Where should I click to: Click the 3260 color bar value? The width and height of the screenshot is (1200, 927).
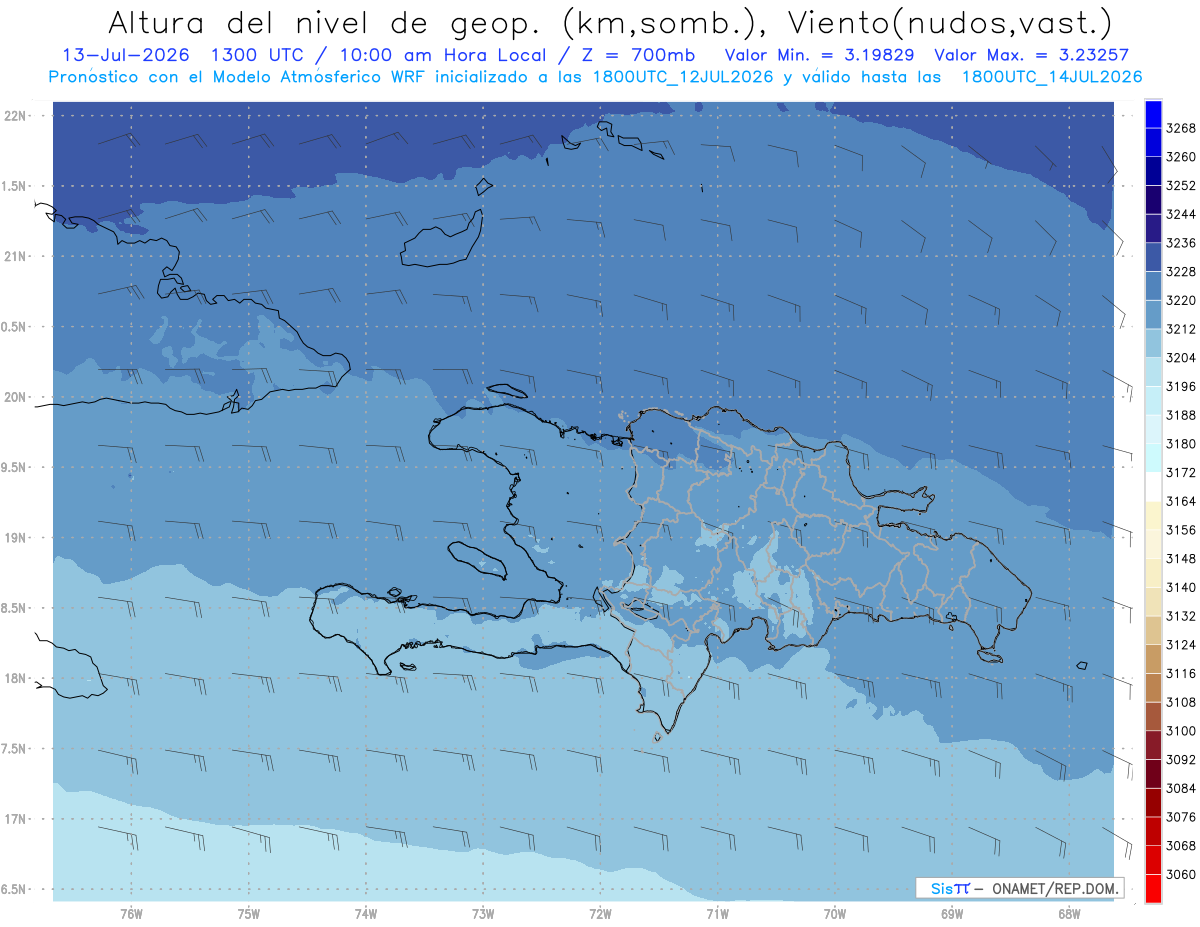pos(1181,157)
